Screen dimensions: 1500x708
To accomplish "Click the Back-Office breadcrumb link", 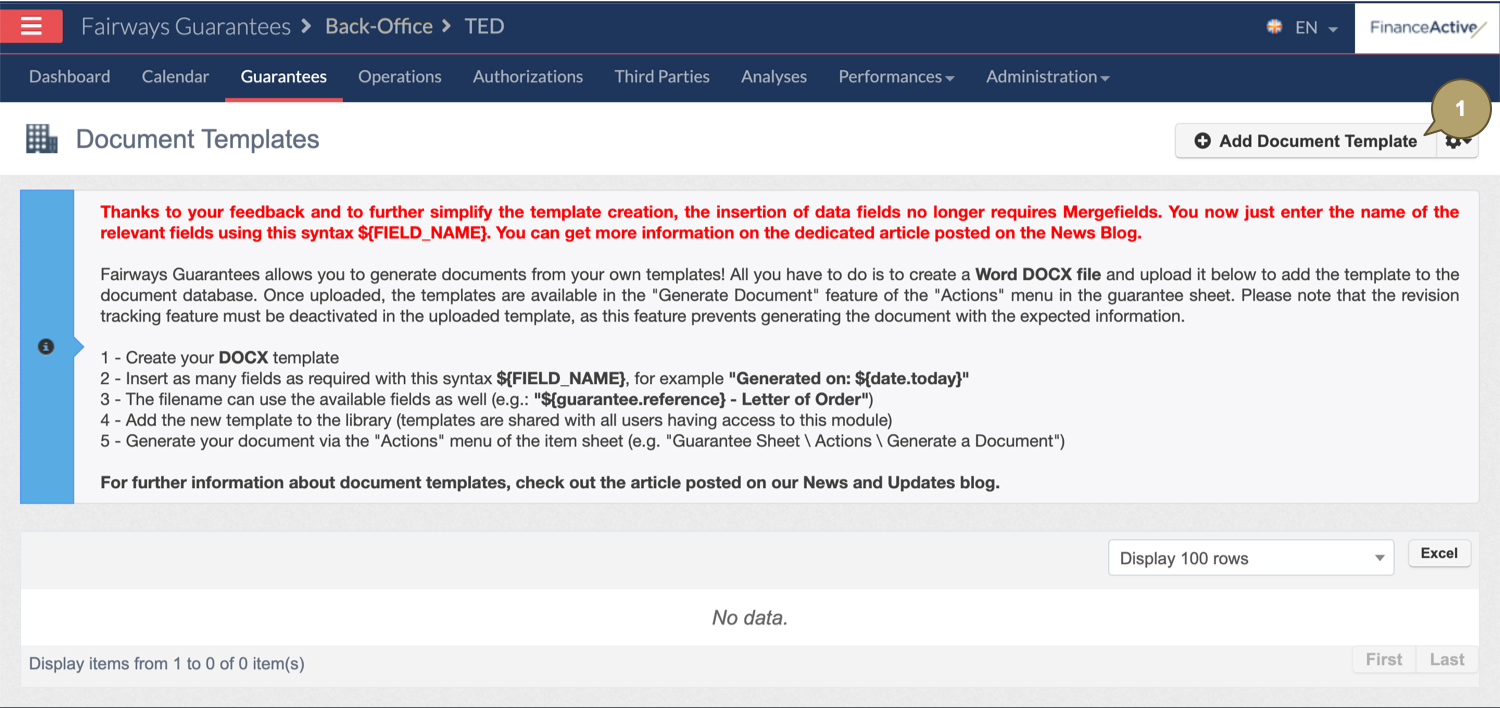I will coord(379,27).
